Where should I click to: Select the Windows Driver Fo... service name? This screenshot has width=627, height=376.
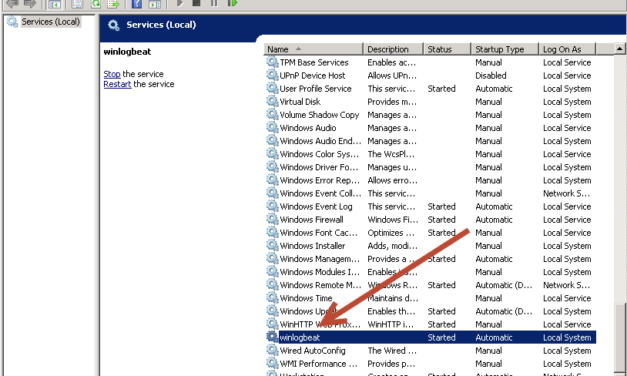pyautogui.click(x=319, y=167)
